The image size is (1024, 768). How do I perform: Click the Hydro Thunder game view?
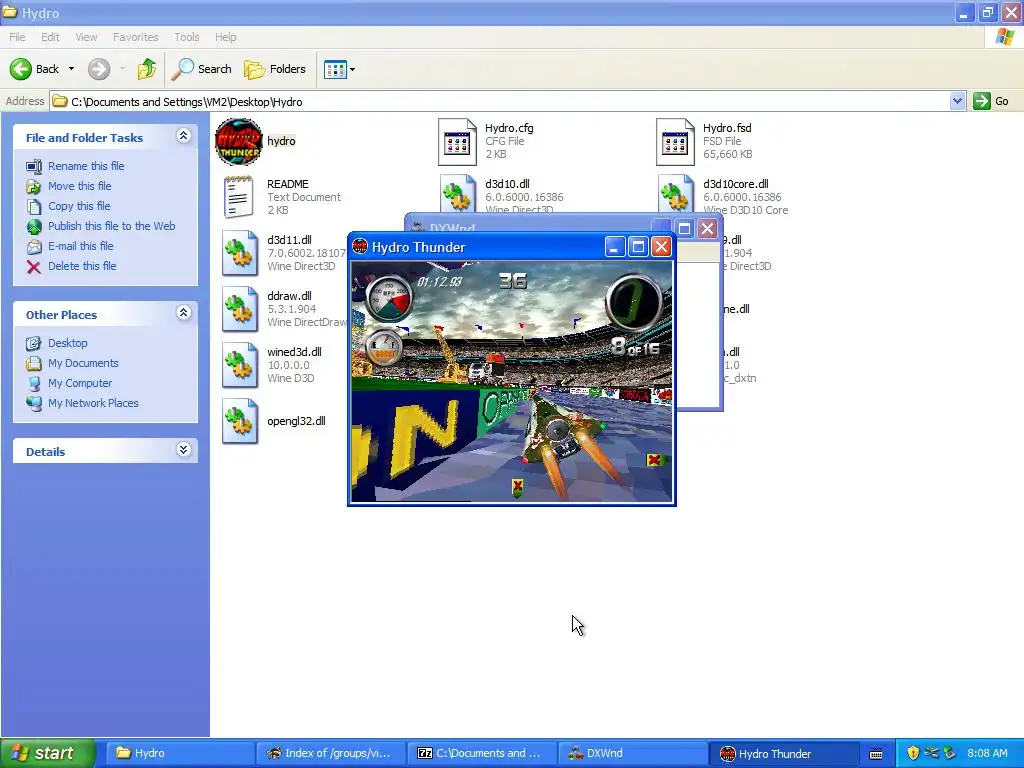click(511, 381)
